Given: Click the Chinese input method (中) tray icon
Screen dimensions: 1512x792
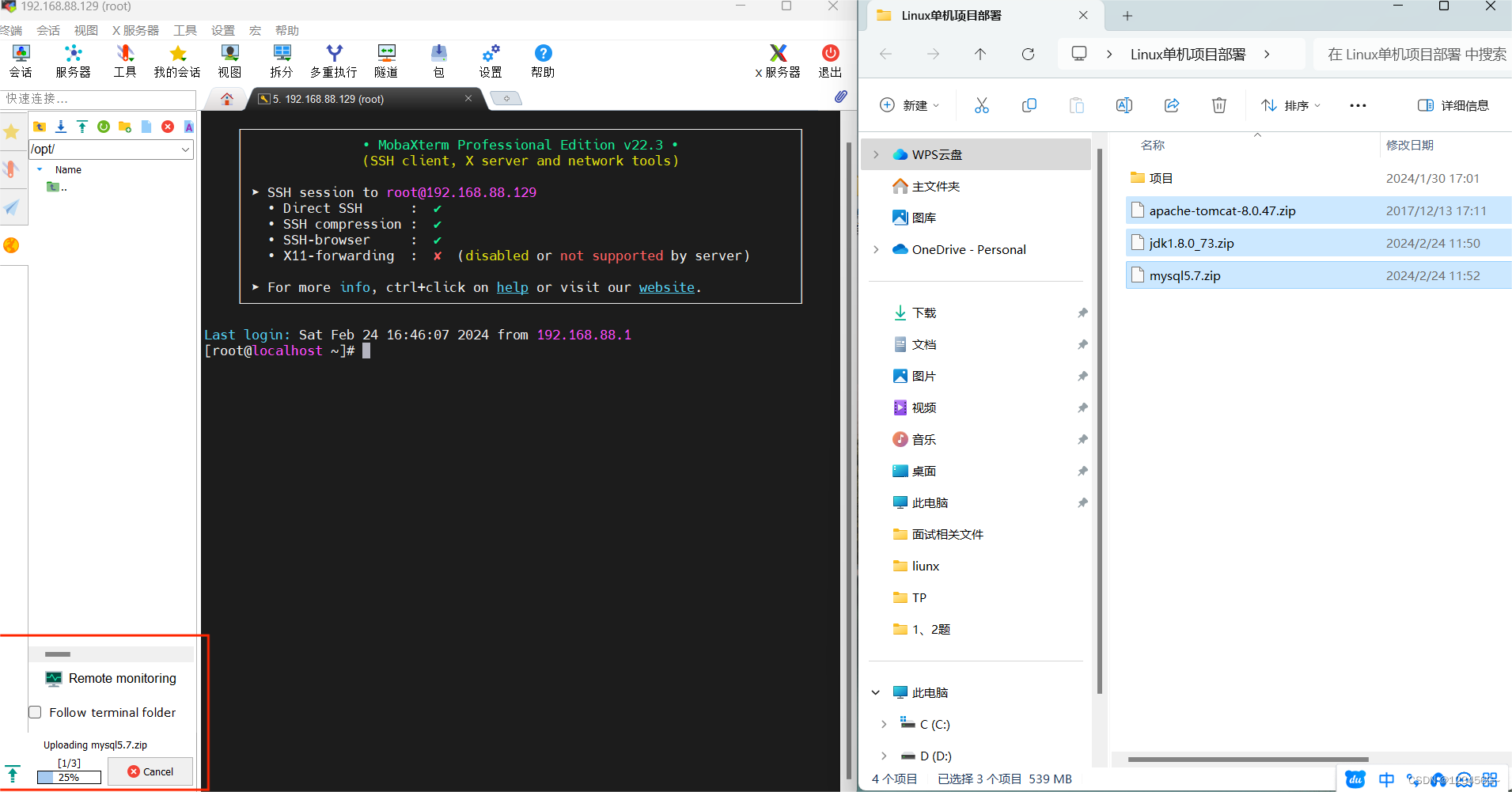Looking at the screenshot, I should click(1386, 779).
